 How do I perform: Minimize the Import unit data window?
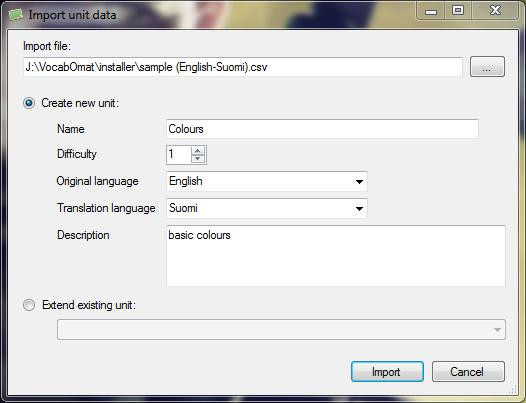pyautogui.click(x=431, y=11)
